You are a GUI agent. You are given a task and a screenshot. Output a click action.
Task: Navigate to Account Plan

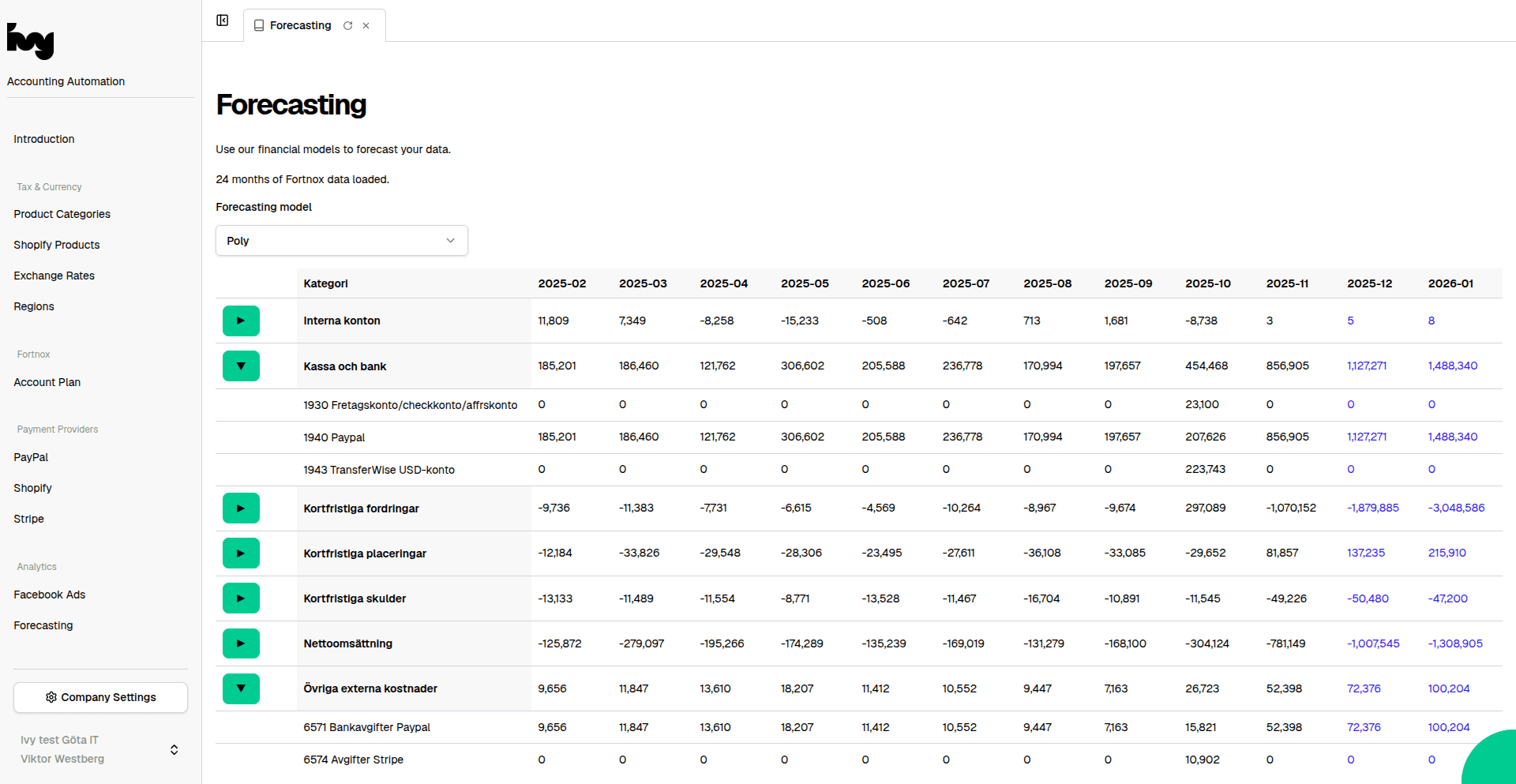click(47, 382)
